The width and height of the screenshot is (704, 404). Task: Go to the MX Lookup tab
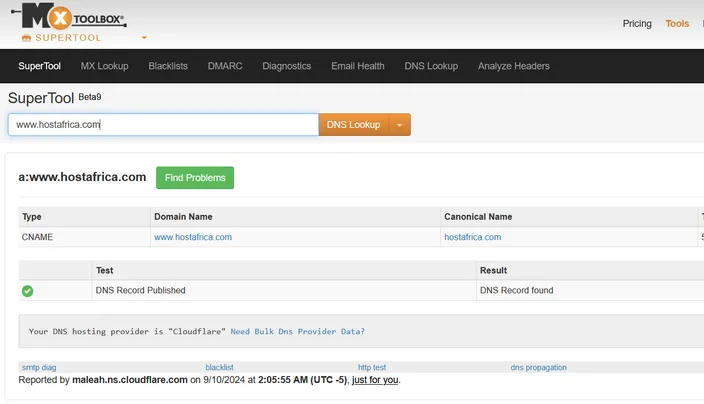tap(105, 66)
